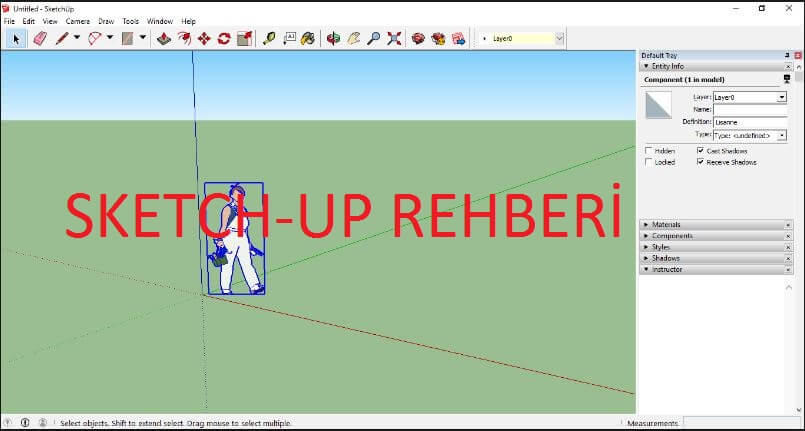Expand the Shadows panel
The height and width of the screenshot is (431, 805).
pyautogui.click(x=646, y=258)
